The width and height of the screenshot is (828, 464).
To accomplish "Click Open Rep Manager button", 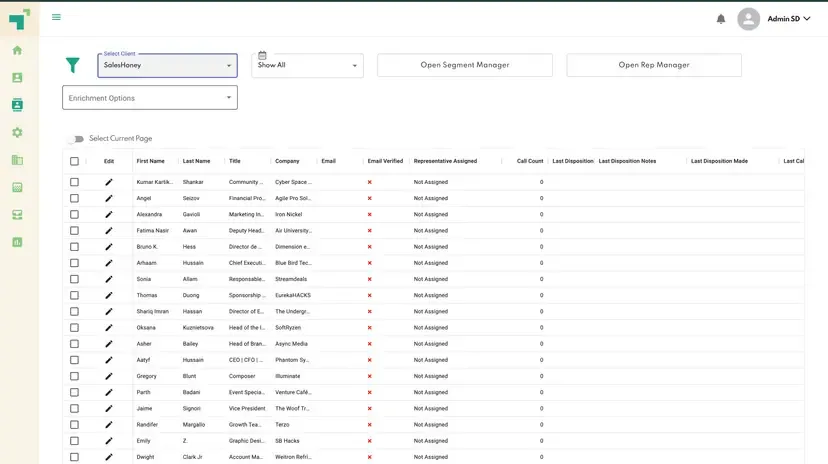I will coord(654,65).
